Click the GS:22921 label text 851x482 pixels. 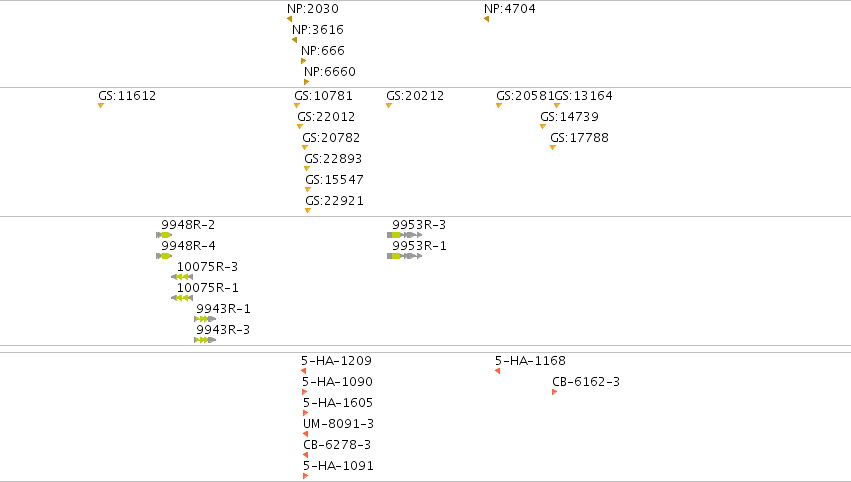coord(334,201)
